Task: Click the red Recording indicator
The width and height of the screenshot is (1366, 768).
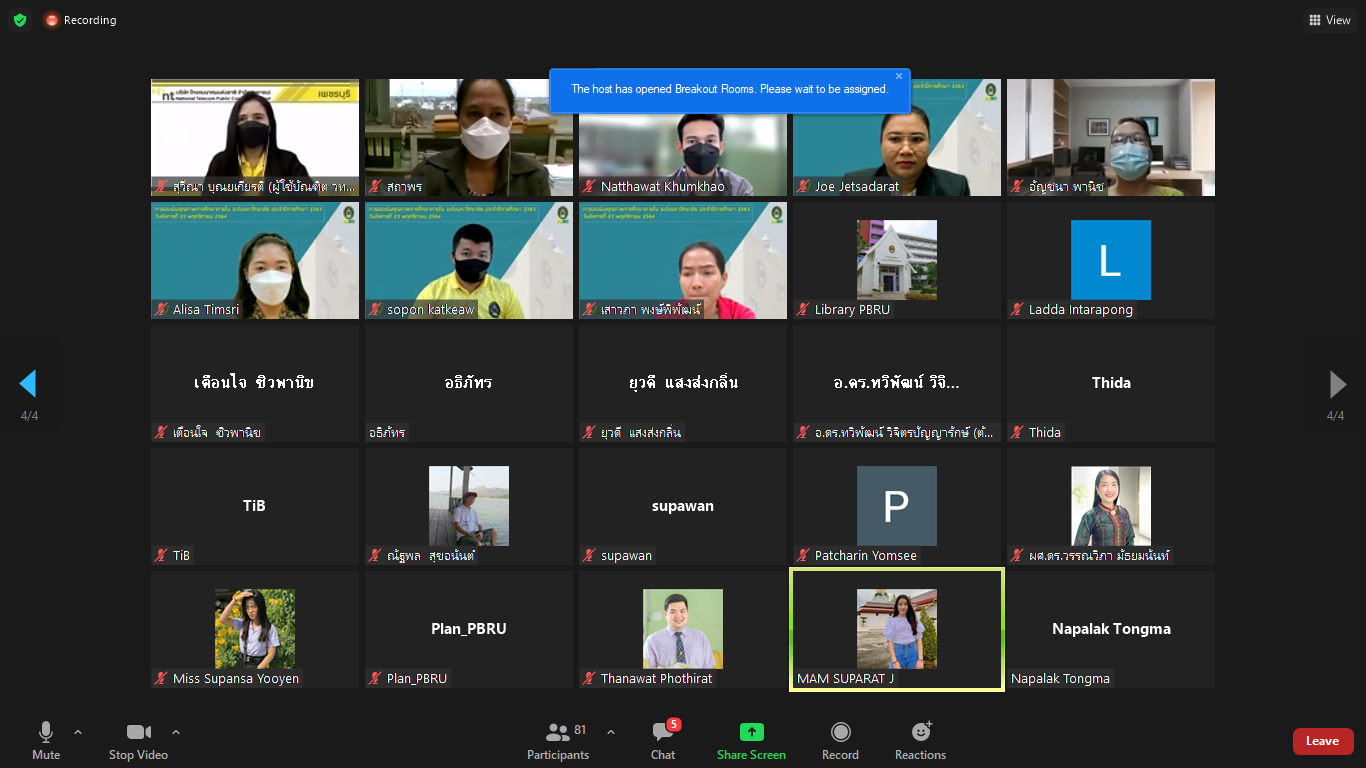Action: pos(81,20)
